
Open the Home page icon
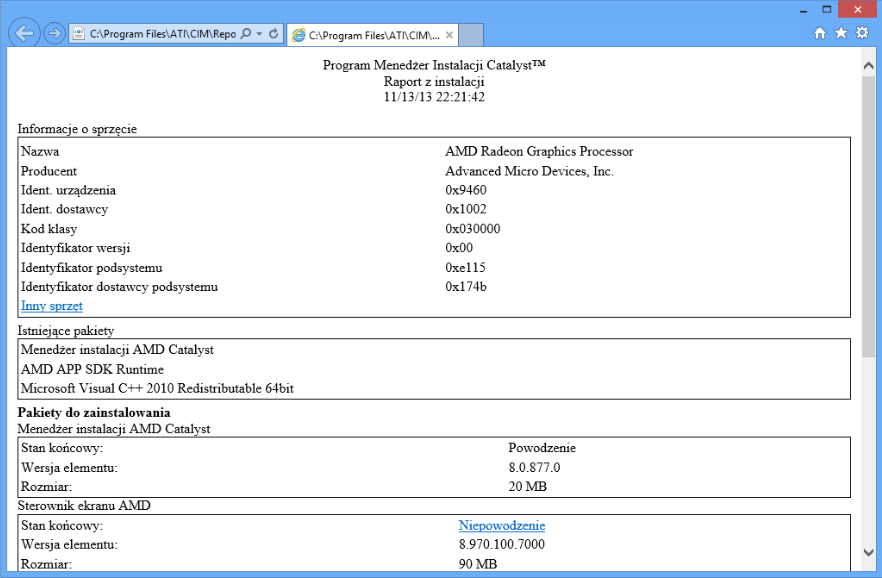click(820, 33)
